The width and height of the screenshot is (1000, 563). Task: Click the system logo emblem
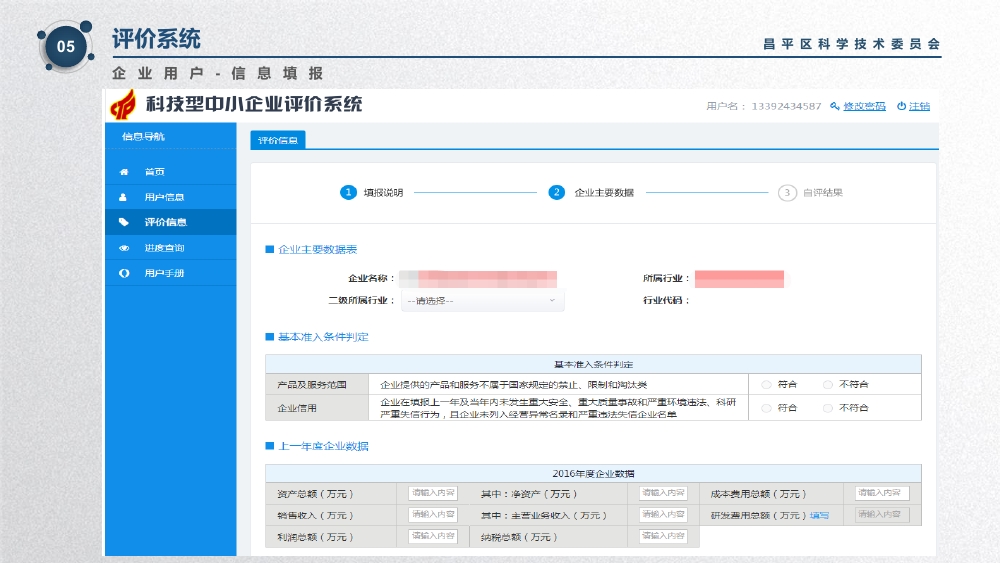pos(124,105)
